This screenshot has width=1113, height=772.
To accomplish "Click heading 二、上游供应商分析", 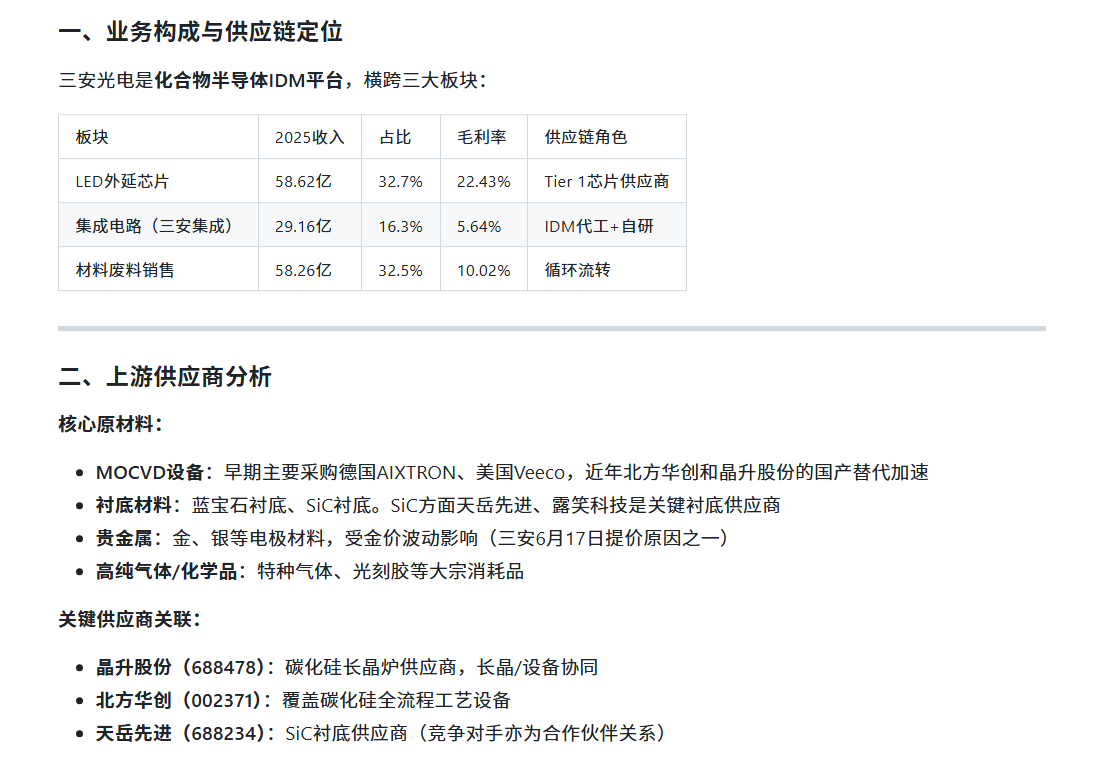I will (x=165, y=376).
